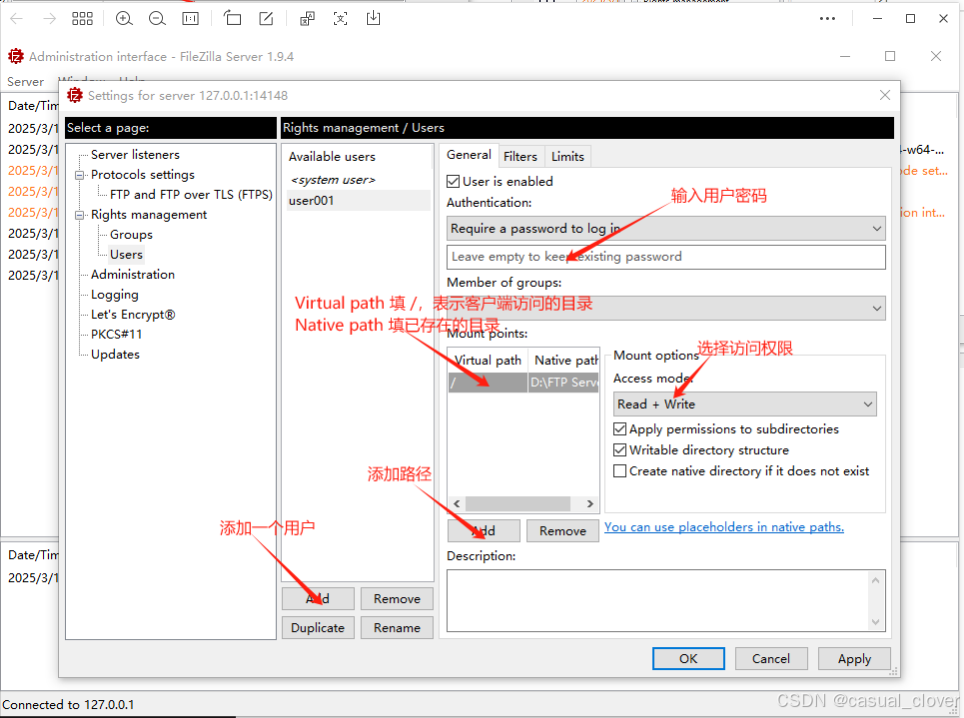
Task: Open the thumbnail grid view icon
Action: point(82,18)
